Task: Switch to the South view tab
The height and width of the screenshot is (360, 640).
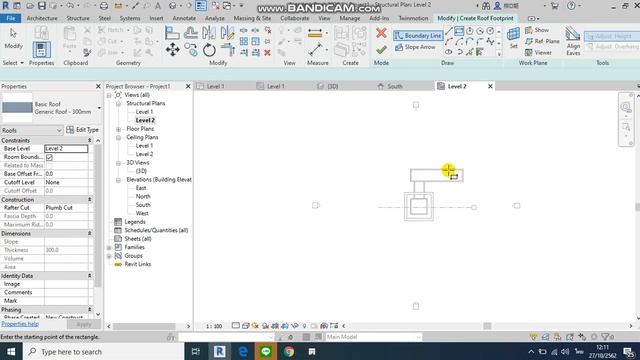Action: click(x=395, y=86)
